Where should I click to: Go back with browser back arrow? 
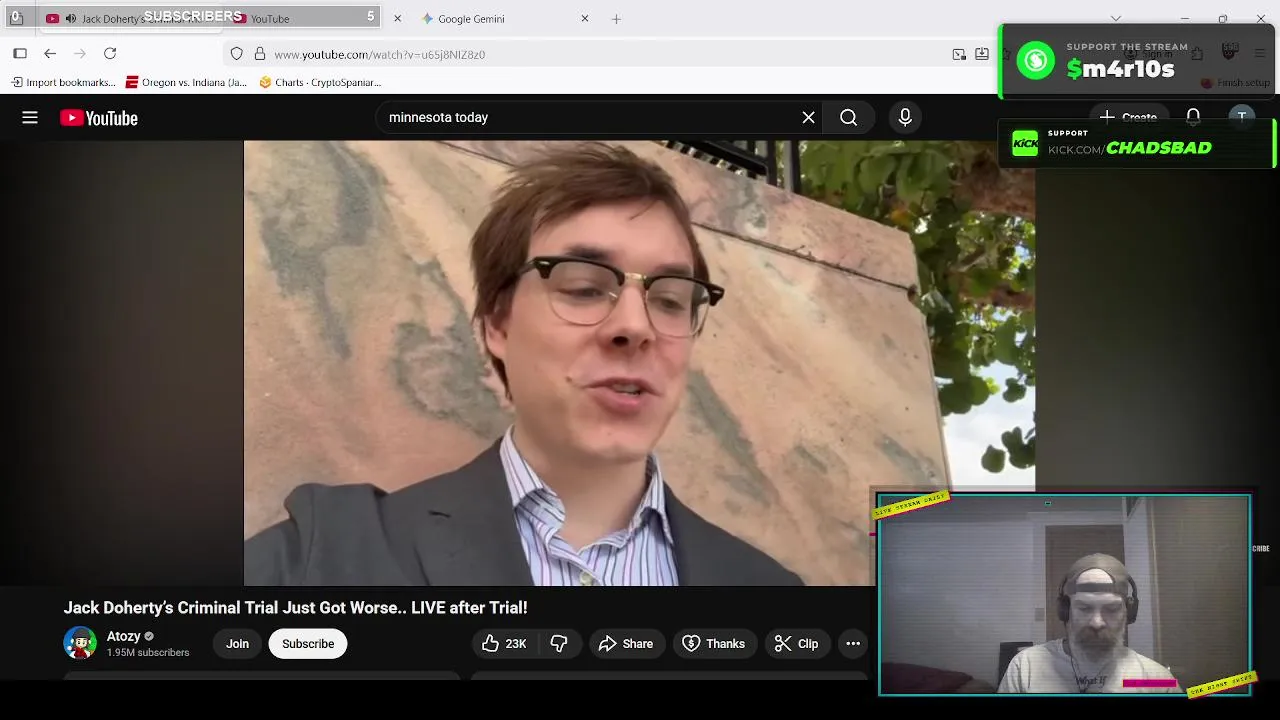click(50, 54)
